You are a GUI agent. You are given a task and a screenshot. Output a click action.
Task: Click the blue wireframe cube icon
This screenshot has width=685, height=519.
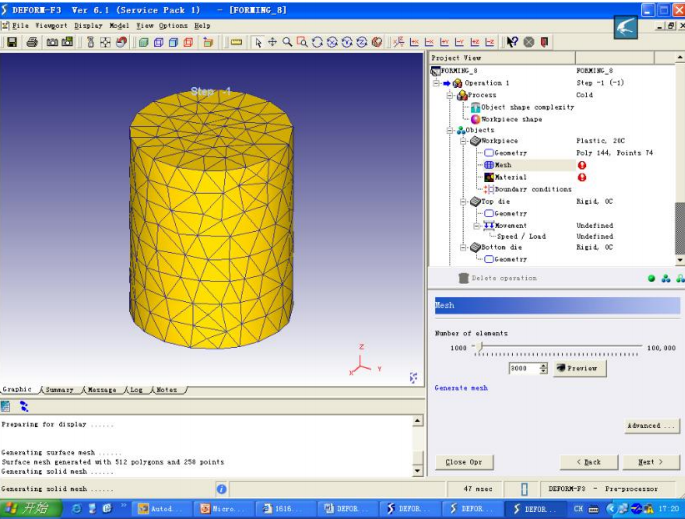159,42
